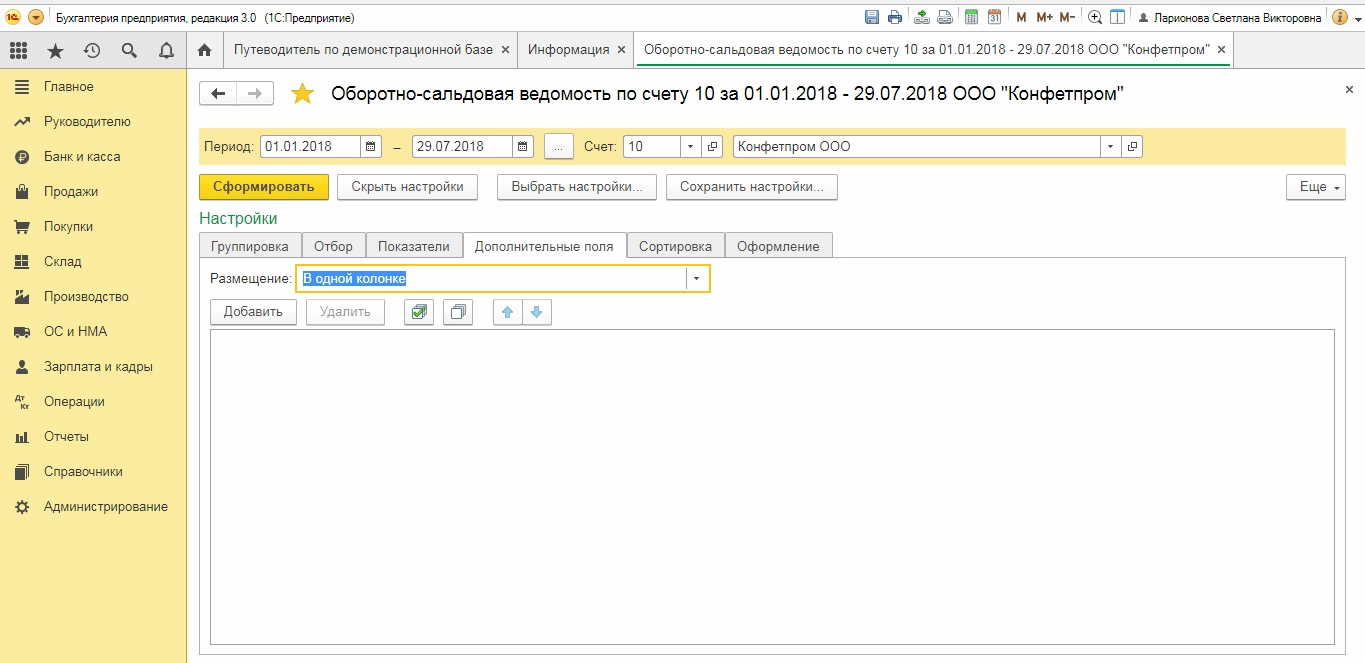Click the go to link icon
This screenshot has width=1365, height=663.
tap(944, 17)
